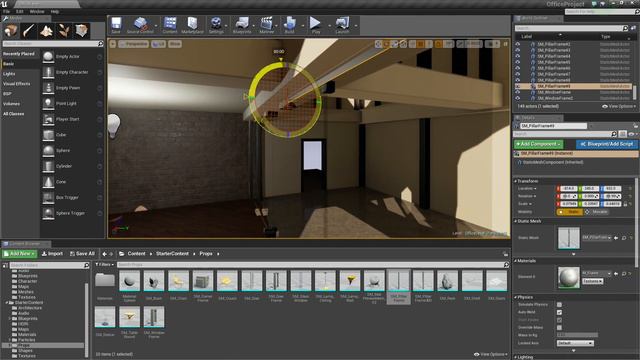The width and height of the screenshot is (640, 360).
Task: Enable Simulate Physics checkbox
Action: click(559, 304)
